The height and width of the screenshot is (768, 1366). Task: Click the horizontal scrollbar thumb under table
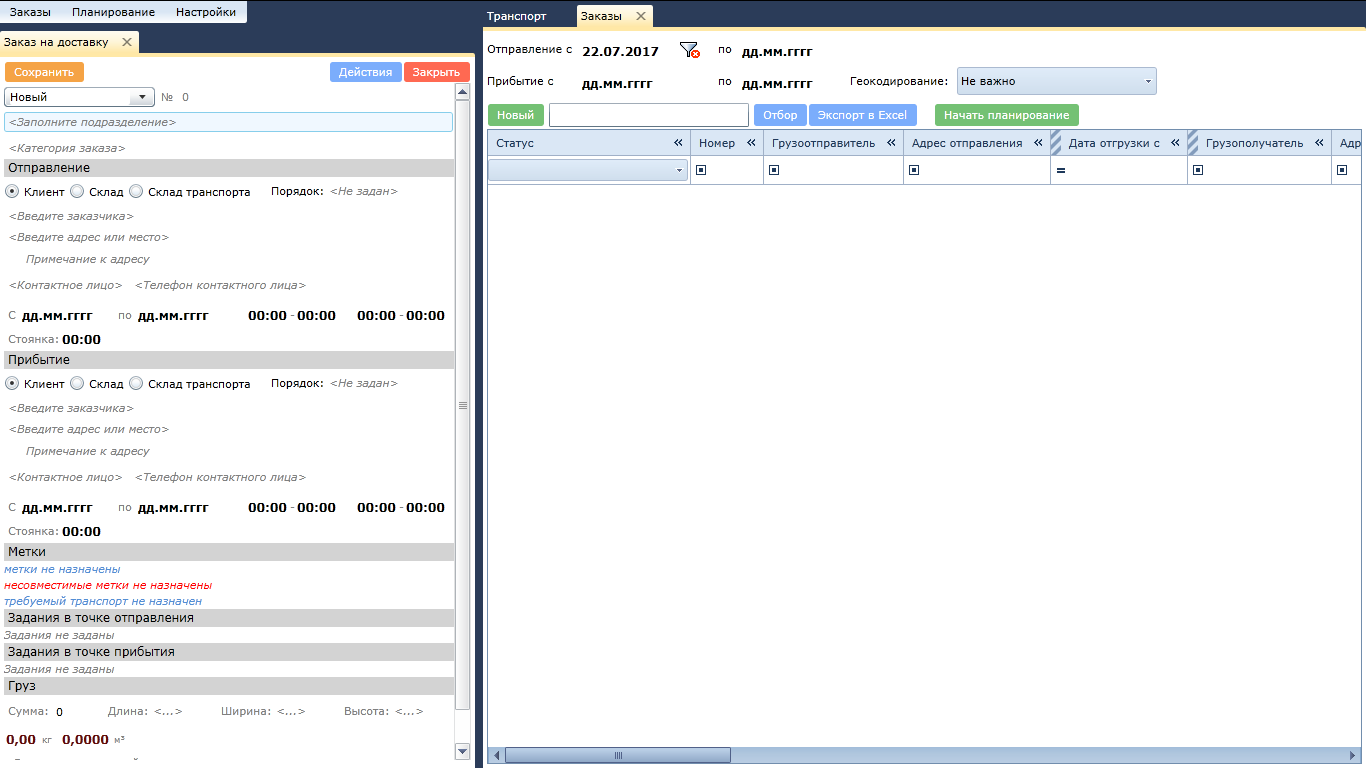tap(618, 755)
